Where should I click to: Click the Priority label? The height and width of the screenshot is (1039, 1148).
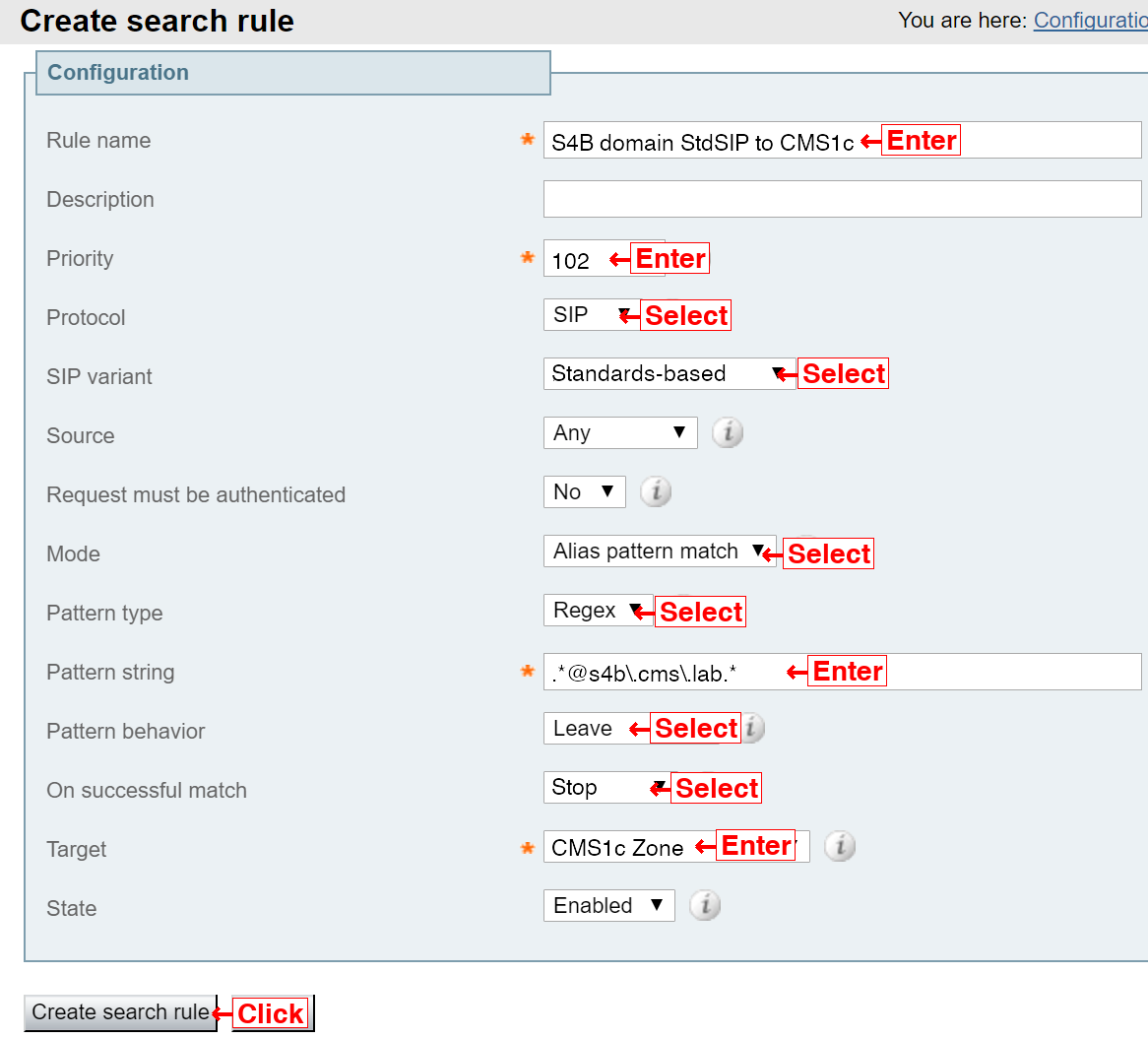[80, 258]
